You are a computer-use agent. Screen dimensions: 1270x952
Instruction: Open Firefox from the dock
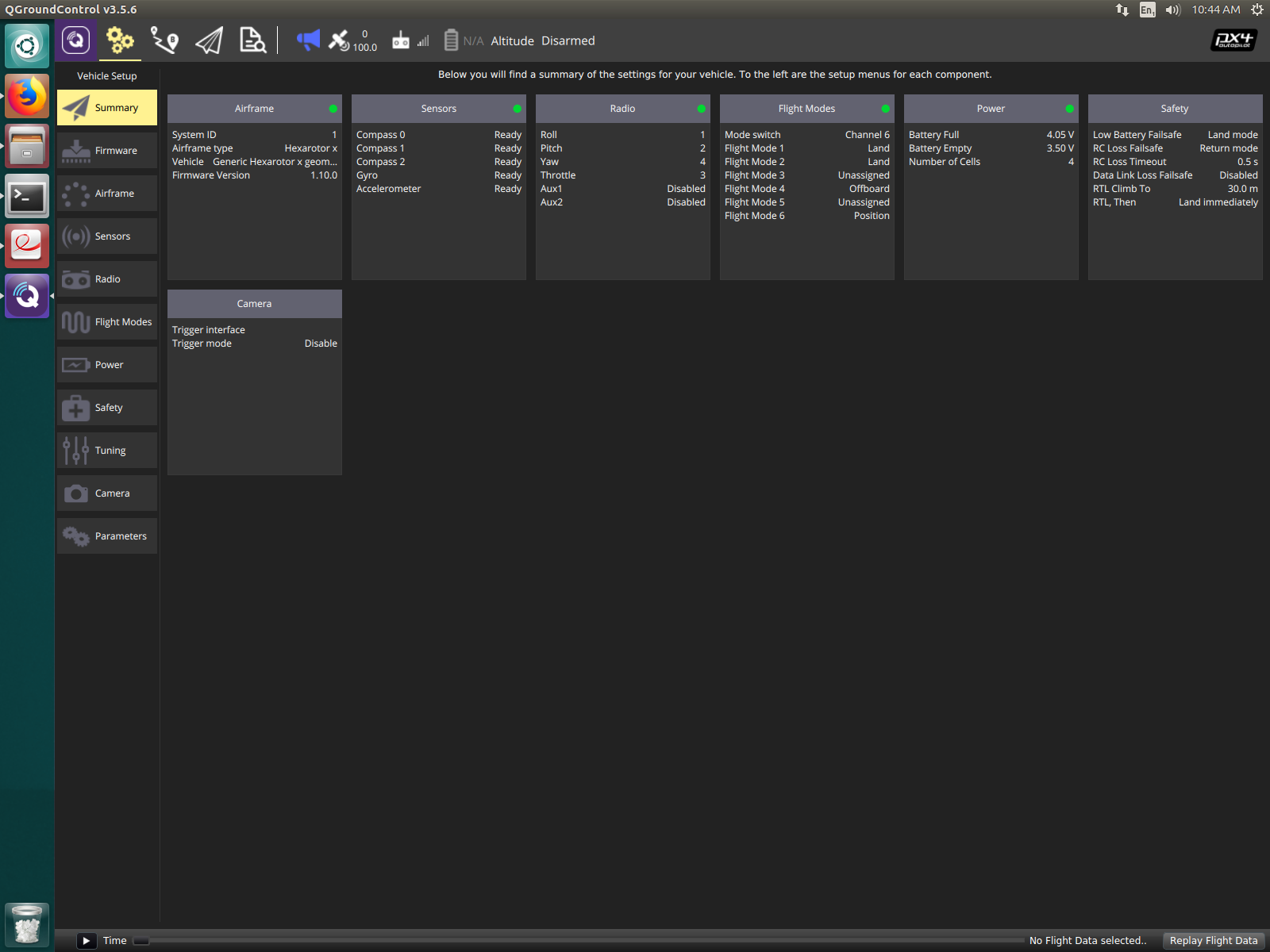(x=27, y=96)
